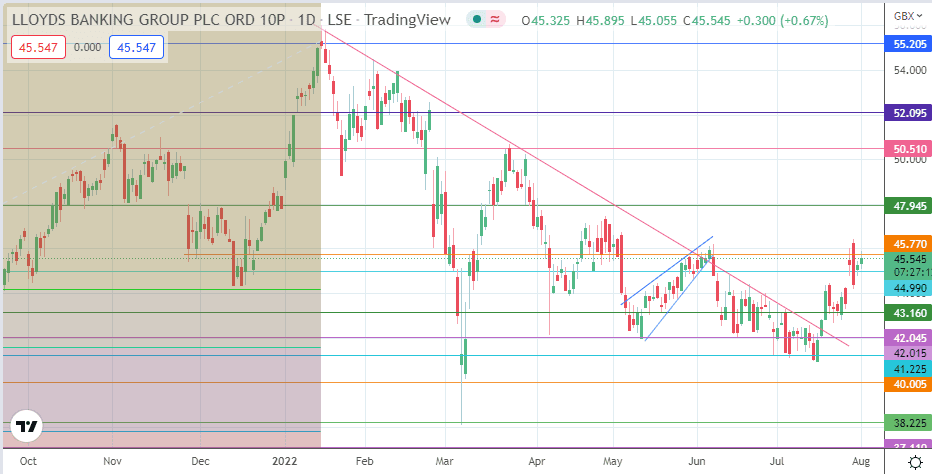Screen dimensions: 932x474
Task: Click the close value C45.545
Action: 707,21
